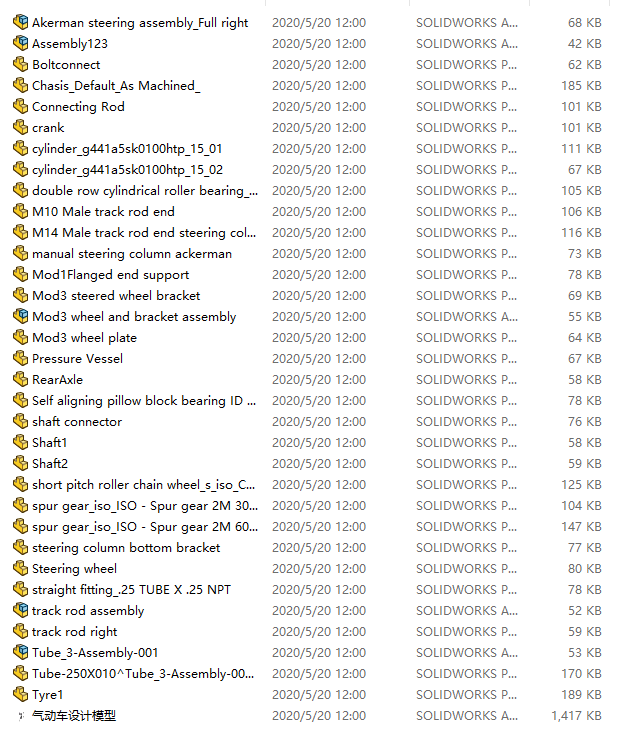The height and width of the screenshot is (749, 642).
Task: Click the Self aligning pillow block bearing icon
Action: coord(21,400)
